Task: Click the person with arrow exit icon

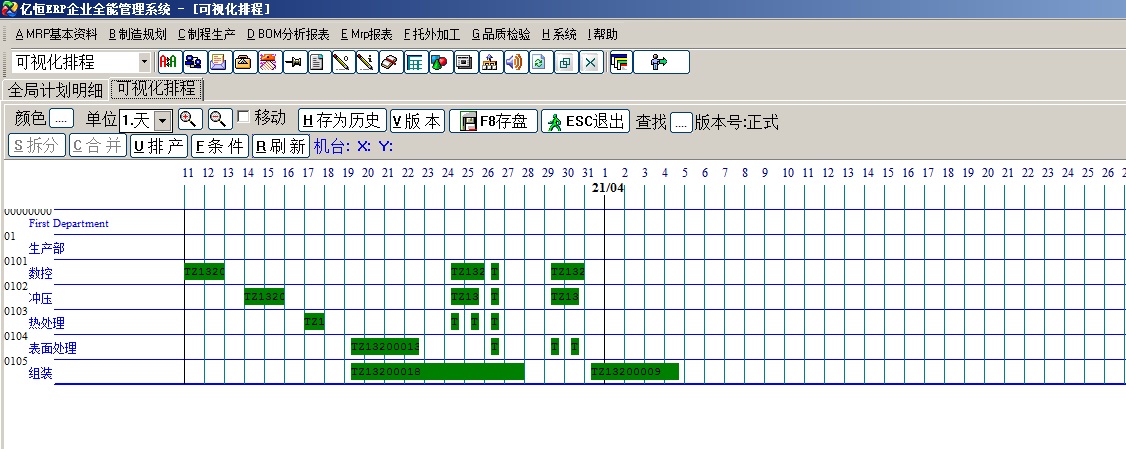Action: point(661,63)
